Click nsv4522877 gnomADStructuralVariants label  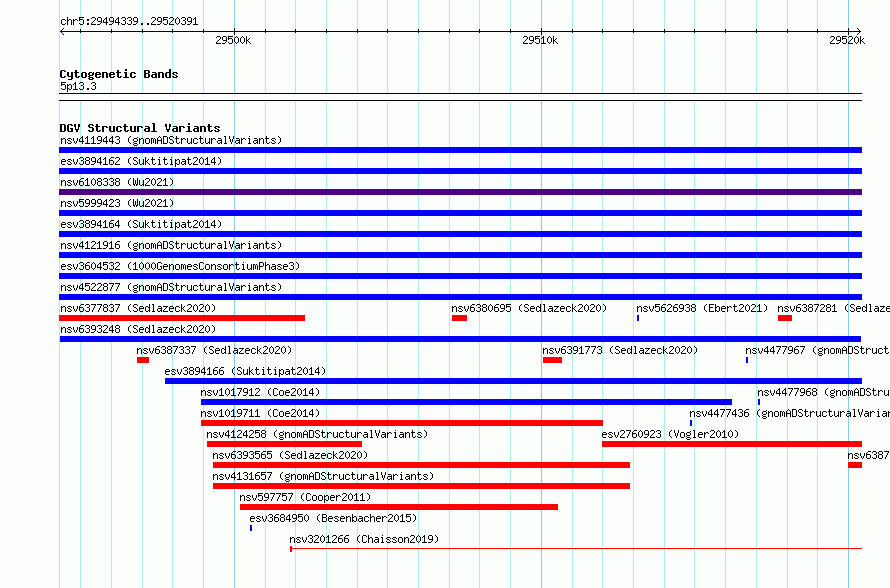tap(171, 287)
